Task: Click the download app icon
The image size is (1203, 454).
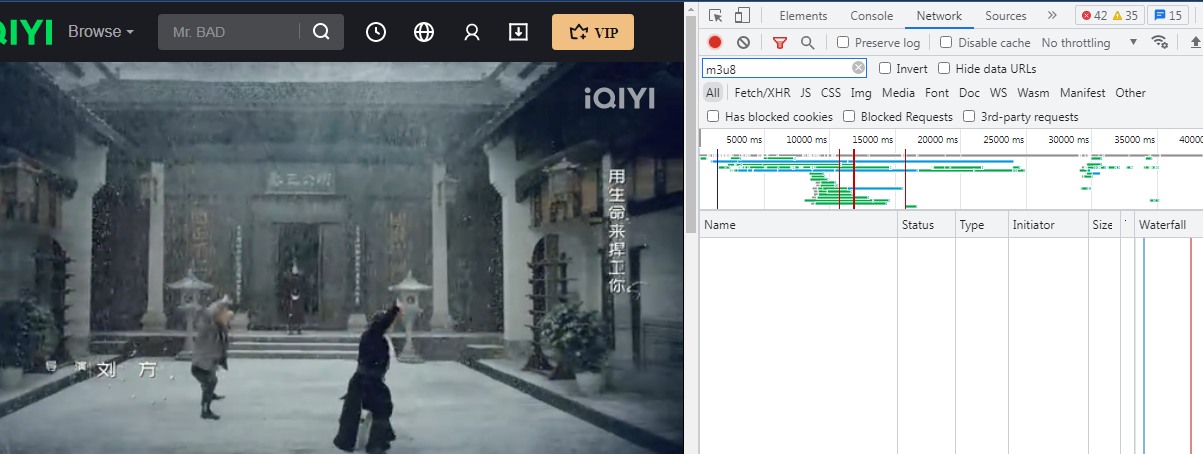Action: pos(518,32)
